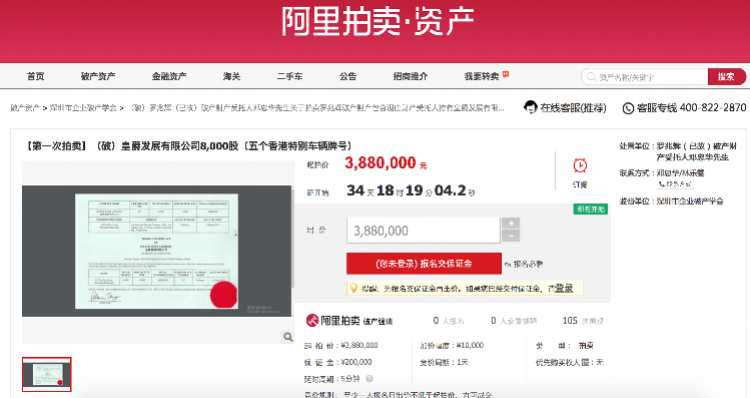The height and width of the screenshot is (398, 750).
Task: Click the 阿里拍卖 logo in info bar
Action: tap(333, 321)
